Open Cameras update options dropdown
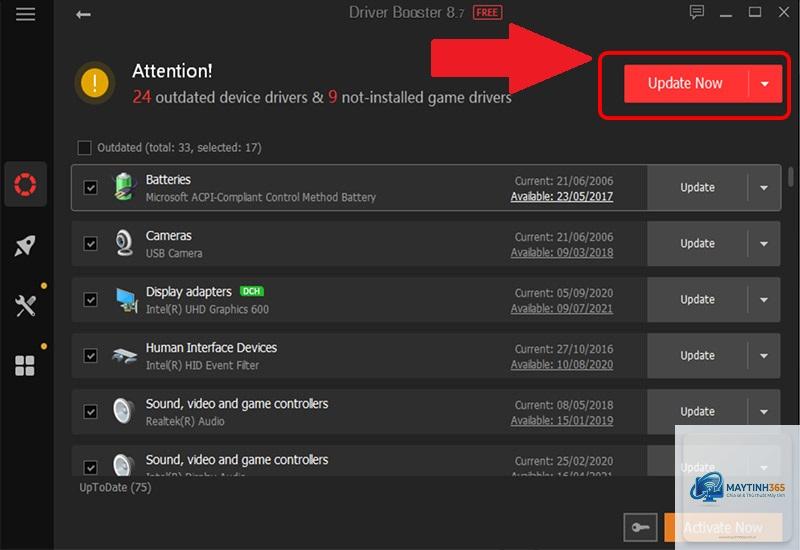 point(764,244)
